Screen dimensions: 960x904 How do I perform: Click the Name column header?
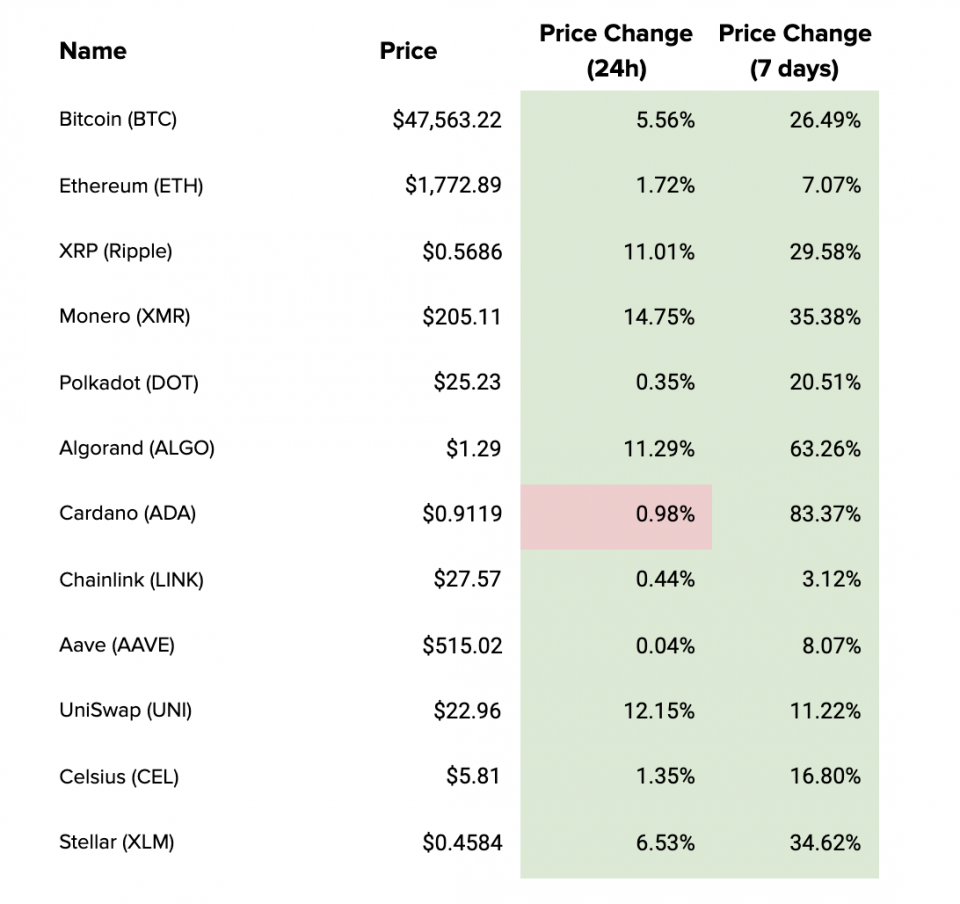coord(93,51)
